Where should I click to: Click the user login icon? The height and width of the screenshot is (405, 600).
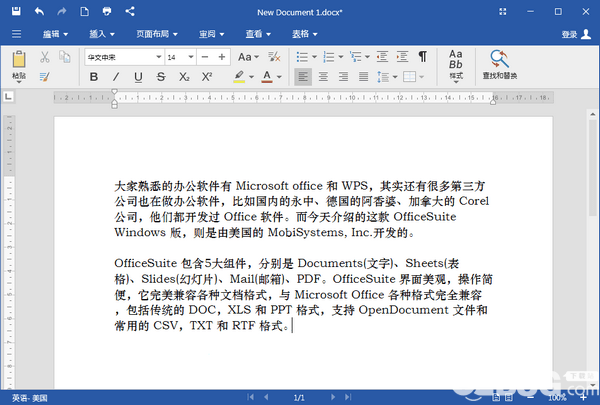click(586, 34)
